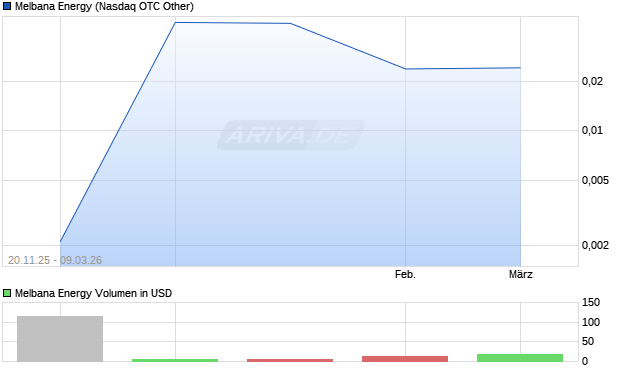Click the Melbana Energy (Nasdaq OTC Other) title
This screenshot has height=371, width=620.
(x=104, y=6)
